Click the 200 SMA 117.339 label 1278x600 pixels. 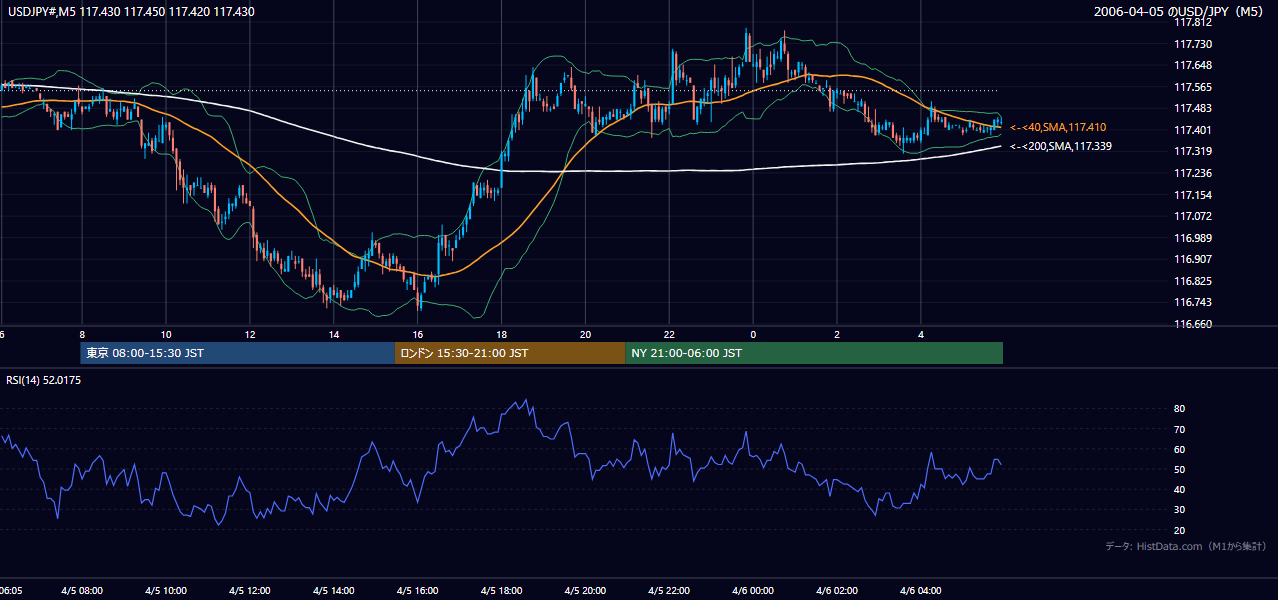pyautogui.click(x=1061, y=146)
